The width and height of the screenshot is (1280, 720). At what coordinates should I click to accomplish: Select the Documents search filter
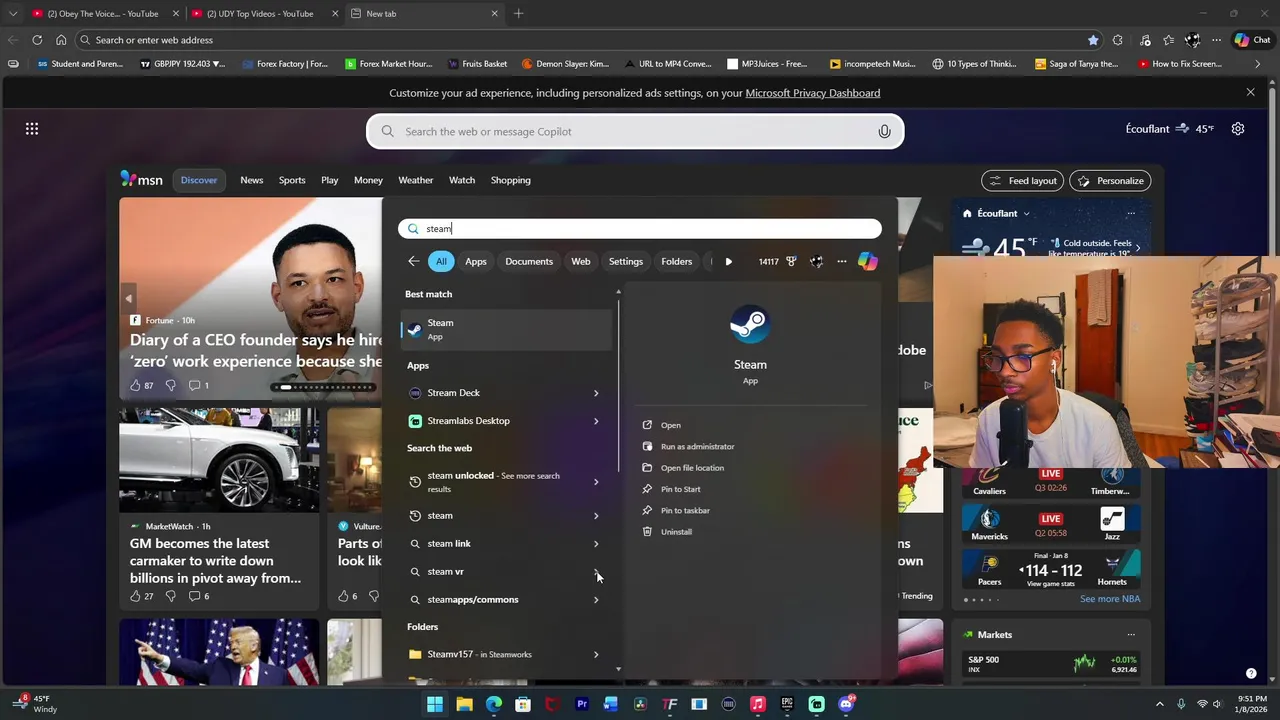click(x=529, y=261)
